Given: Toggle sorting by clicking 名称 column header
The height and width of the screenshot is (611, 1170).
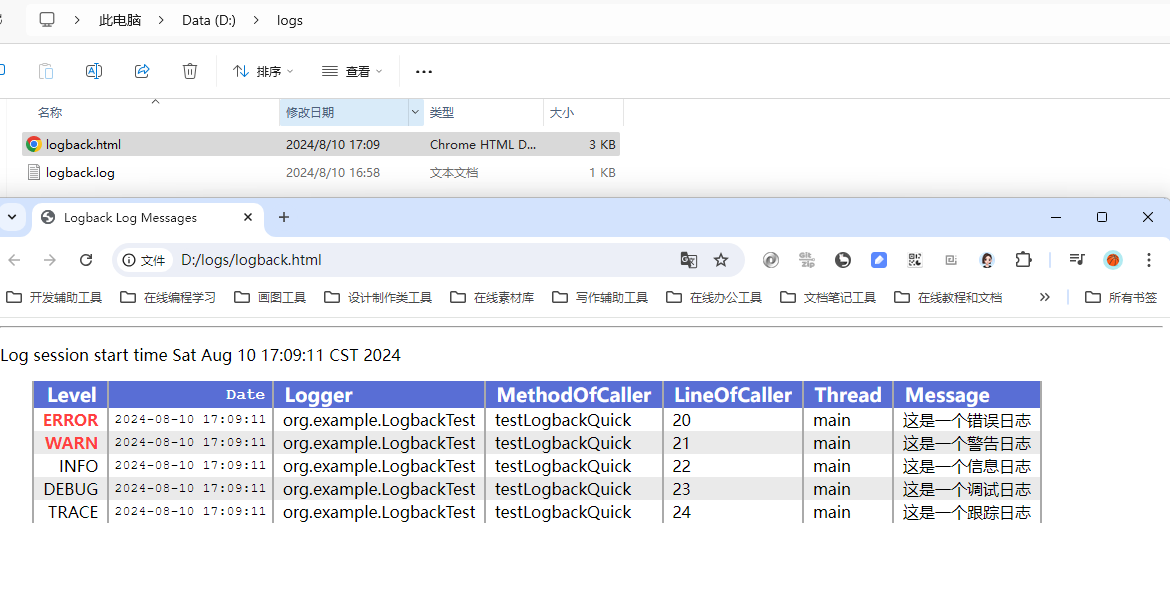Looking at the screenshot, I should coord(49,112).
